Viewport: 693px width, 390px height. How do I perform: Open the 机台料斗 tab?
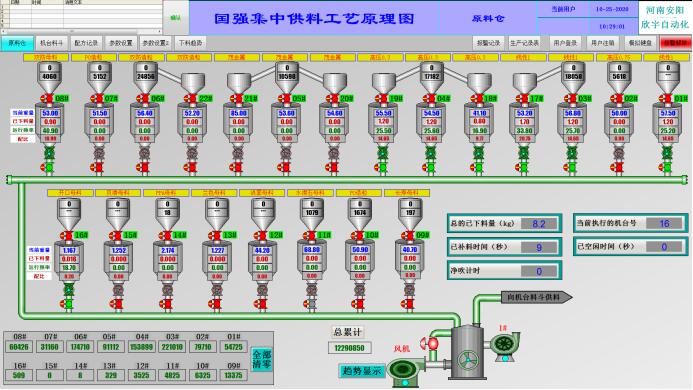pyautogui.click(x=52, y=43)
